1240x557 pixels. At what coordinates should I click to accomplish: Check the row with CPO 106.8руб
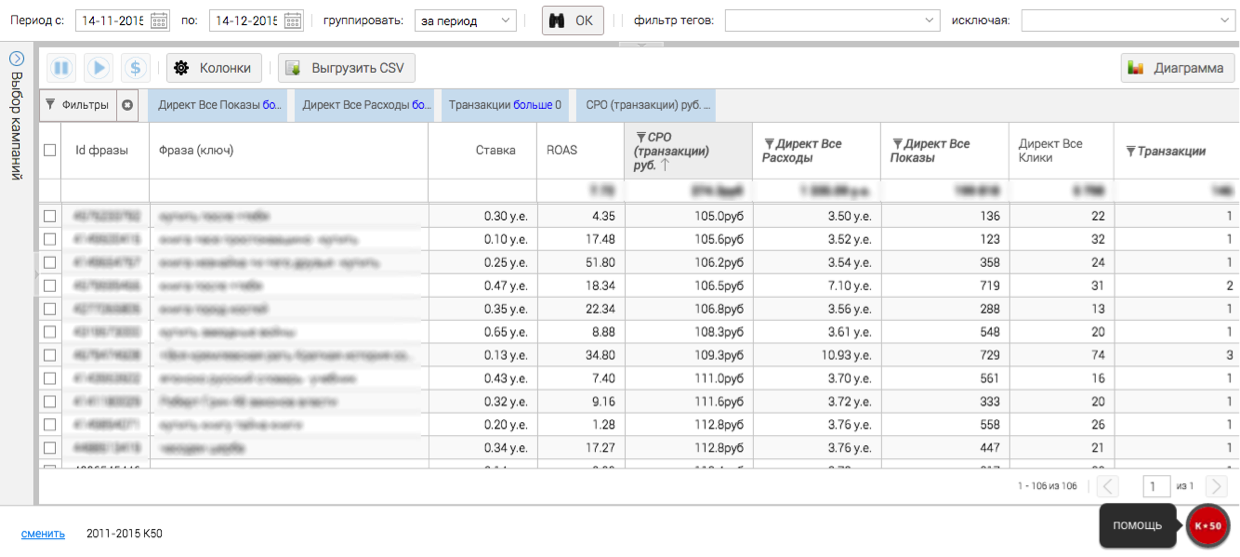coord(50,309)
